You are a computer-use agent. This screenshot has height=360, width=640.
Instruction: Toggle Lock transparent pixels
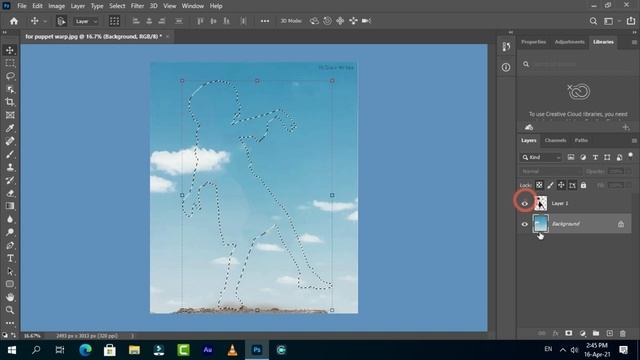coord(539,185)
